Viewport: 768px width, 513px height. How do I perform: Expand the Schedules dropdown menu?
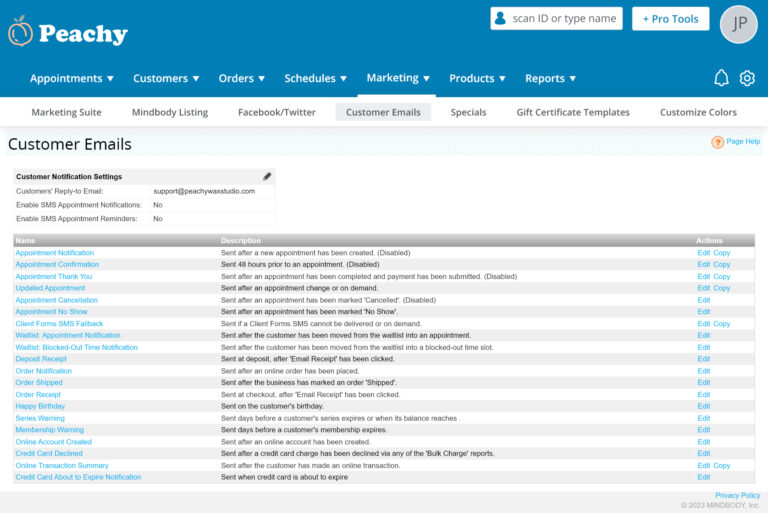(316, 78)
